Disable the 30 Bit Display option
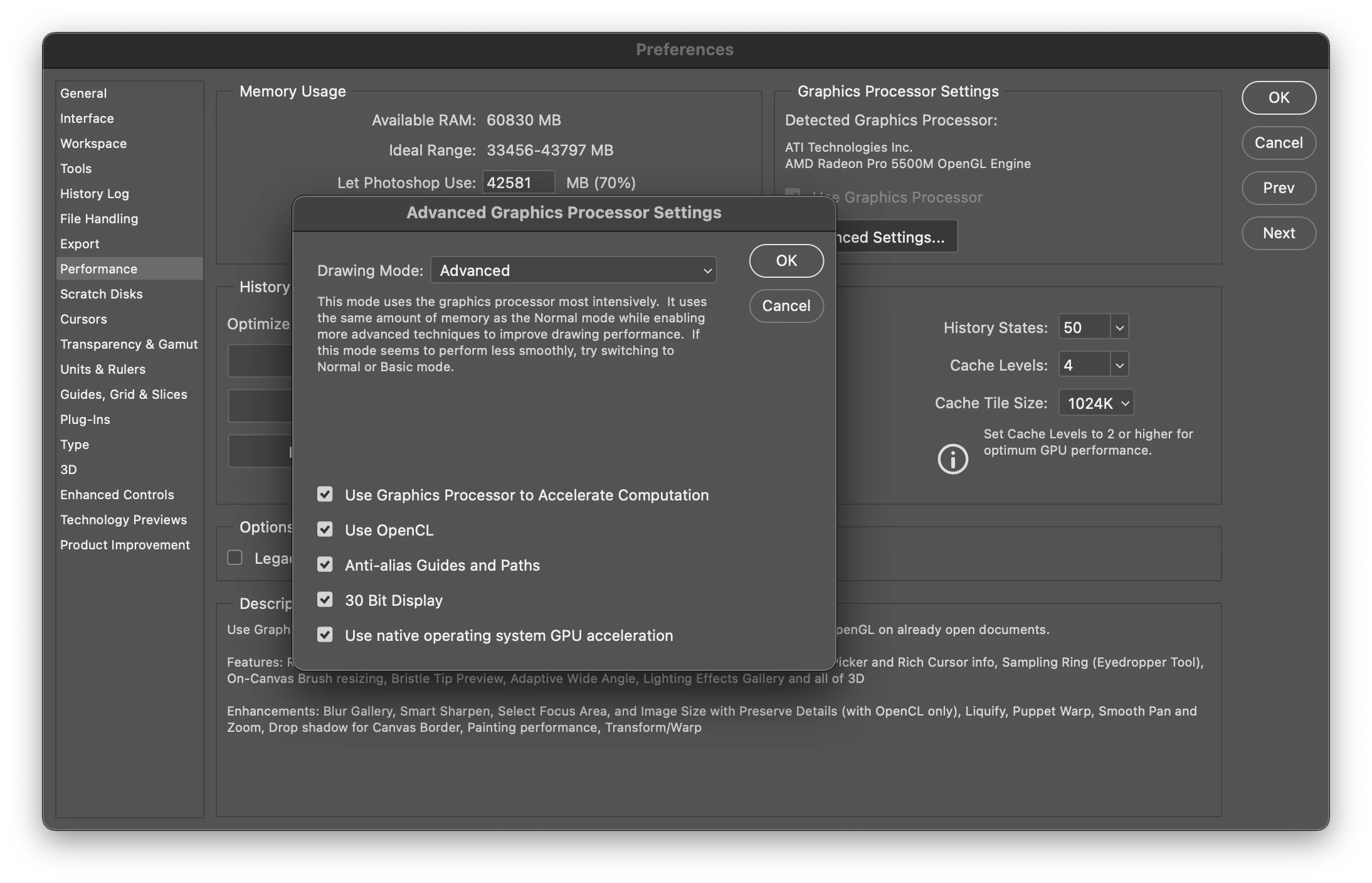Viewport: 1372px width, 883px height. tap(325, 600)
